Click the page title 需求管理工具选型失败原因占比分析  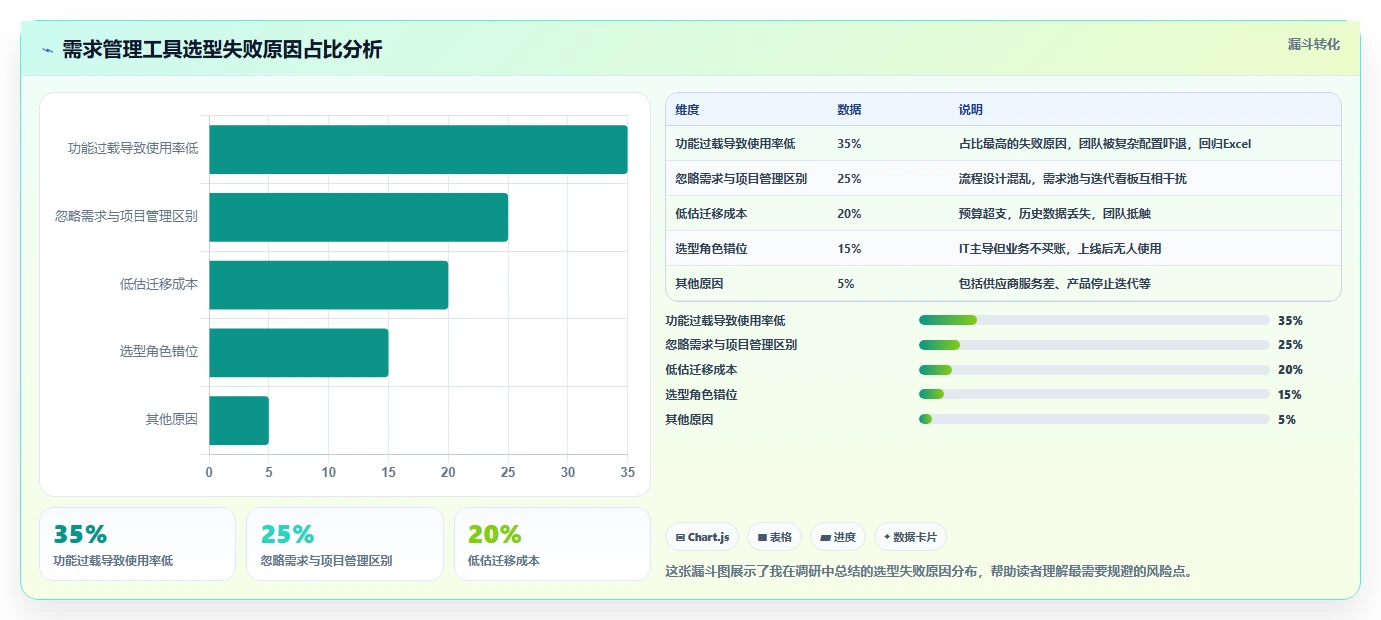pos(222,50)
